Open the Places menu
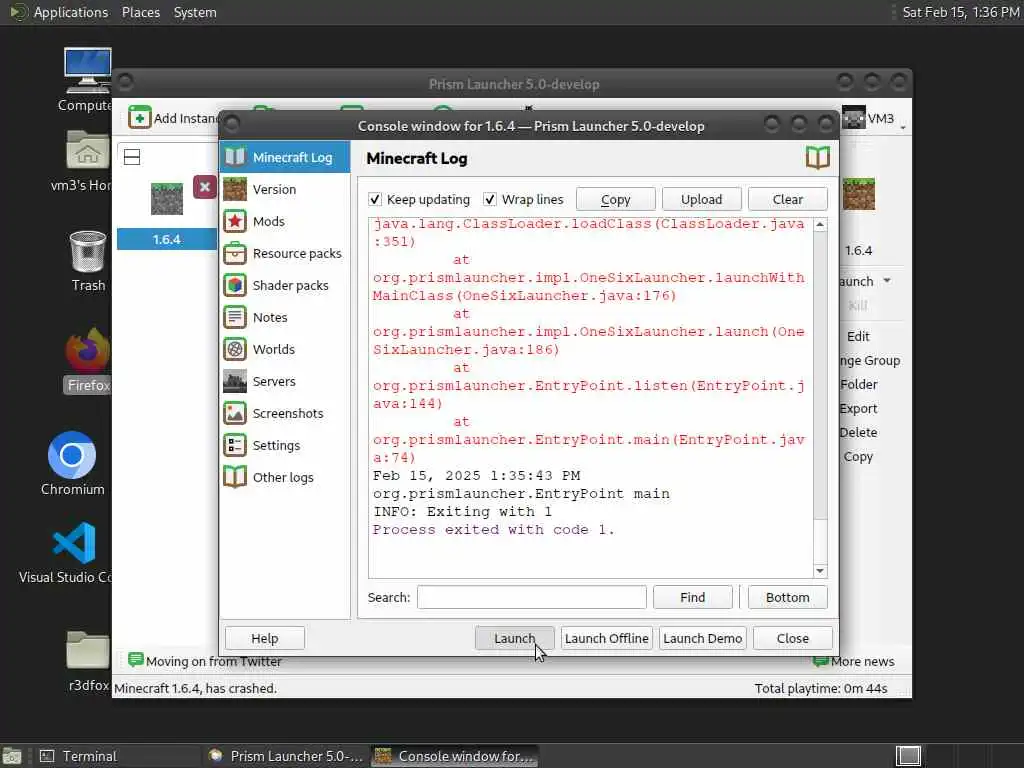 (x=140, y=12)
